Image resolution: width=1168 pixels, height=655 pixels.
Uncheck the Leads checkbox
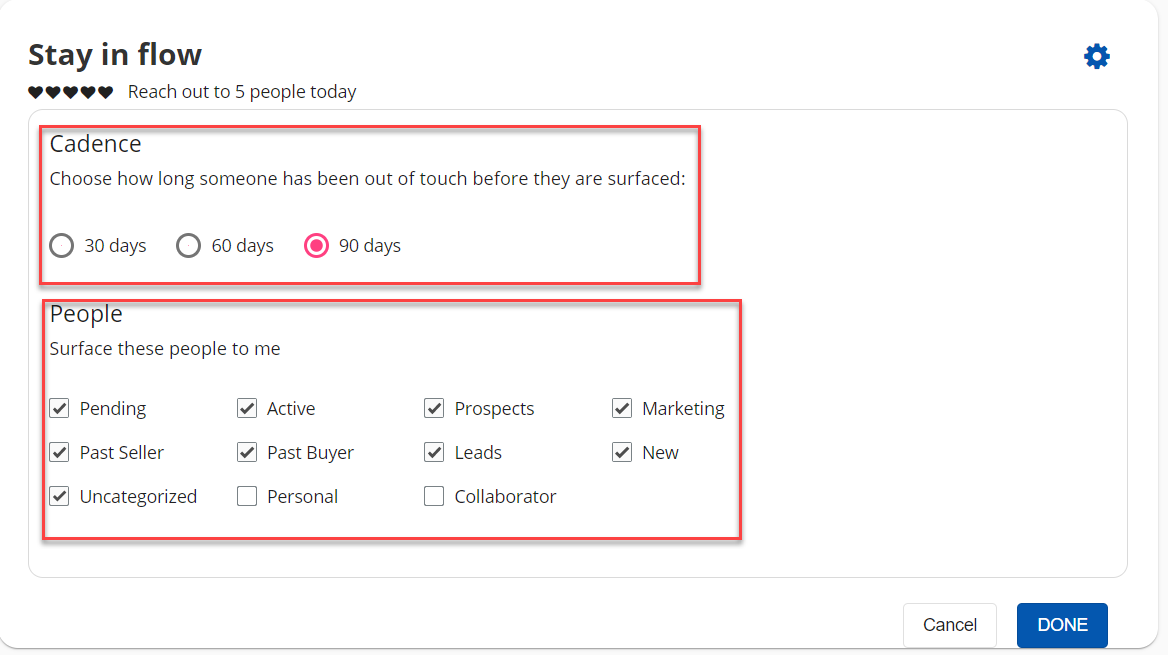(x=434, y=452)
